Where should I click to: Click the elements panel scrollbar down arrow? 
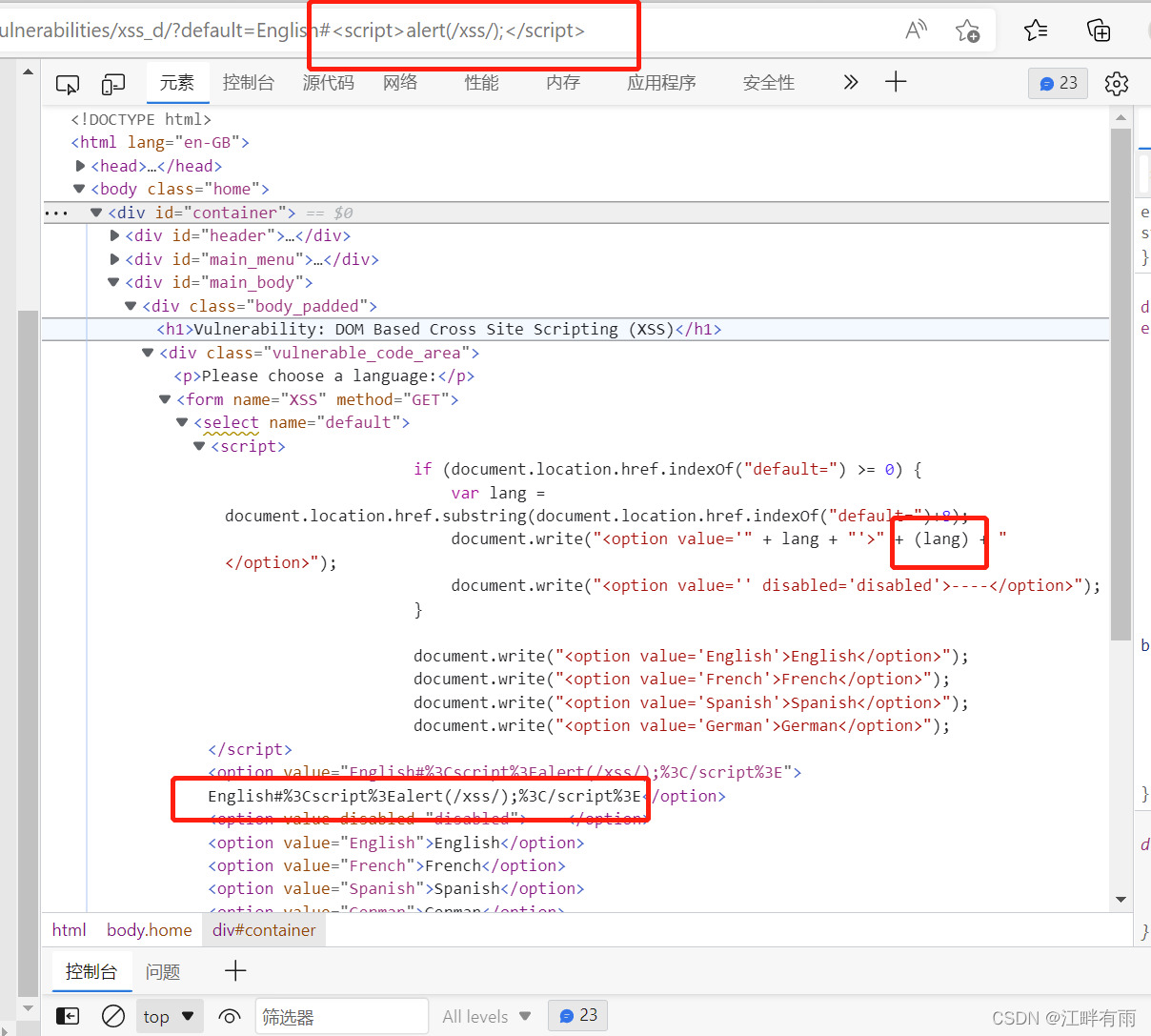1121,900
